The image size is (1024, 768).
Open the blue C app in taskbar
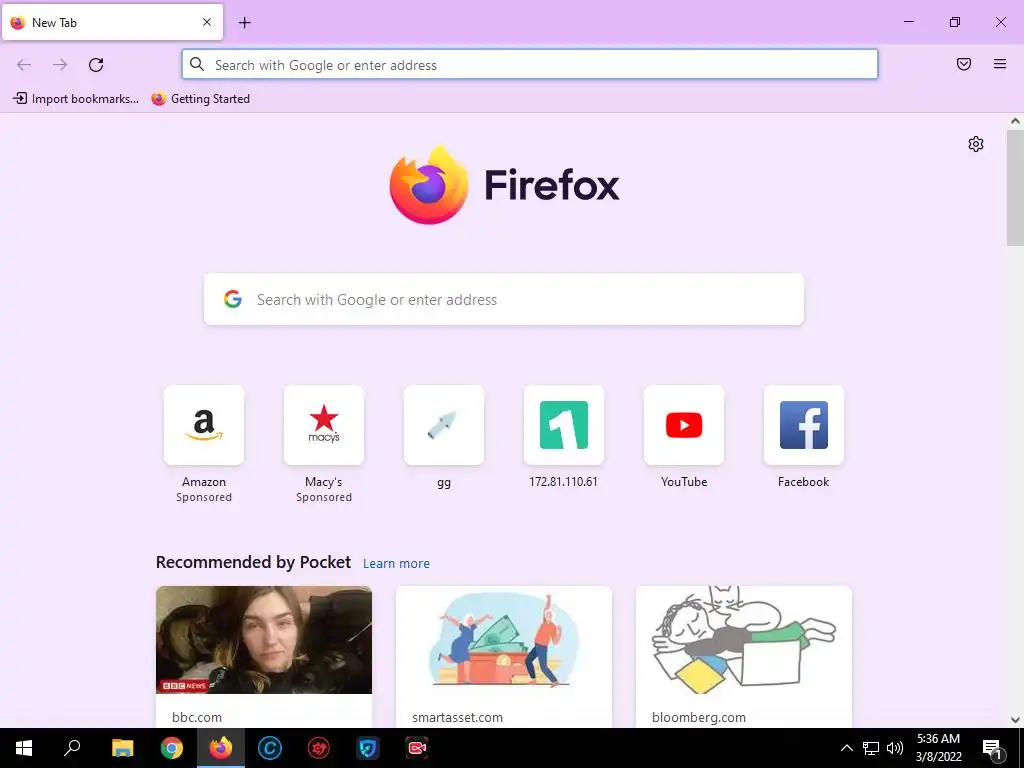[270, 748]
